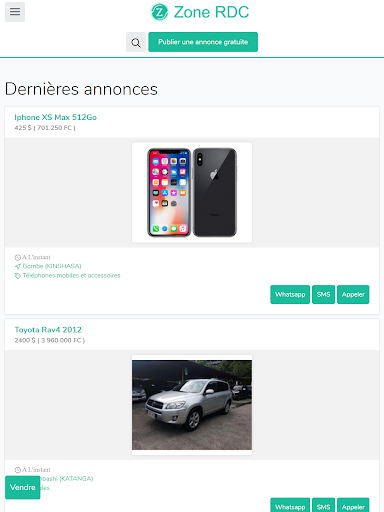This screenshot has height=512, width=384.
Task: Contact the iPhone seller via Whatsapp
Action: click(290, 294)
